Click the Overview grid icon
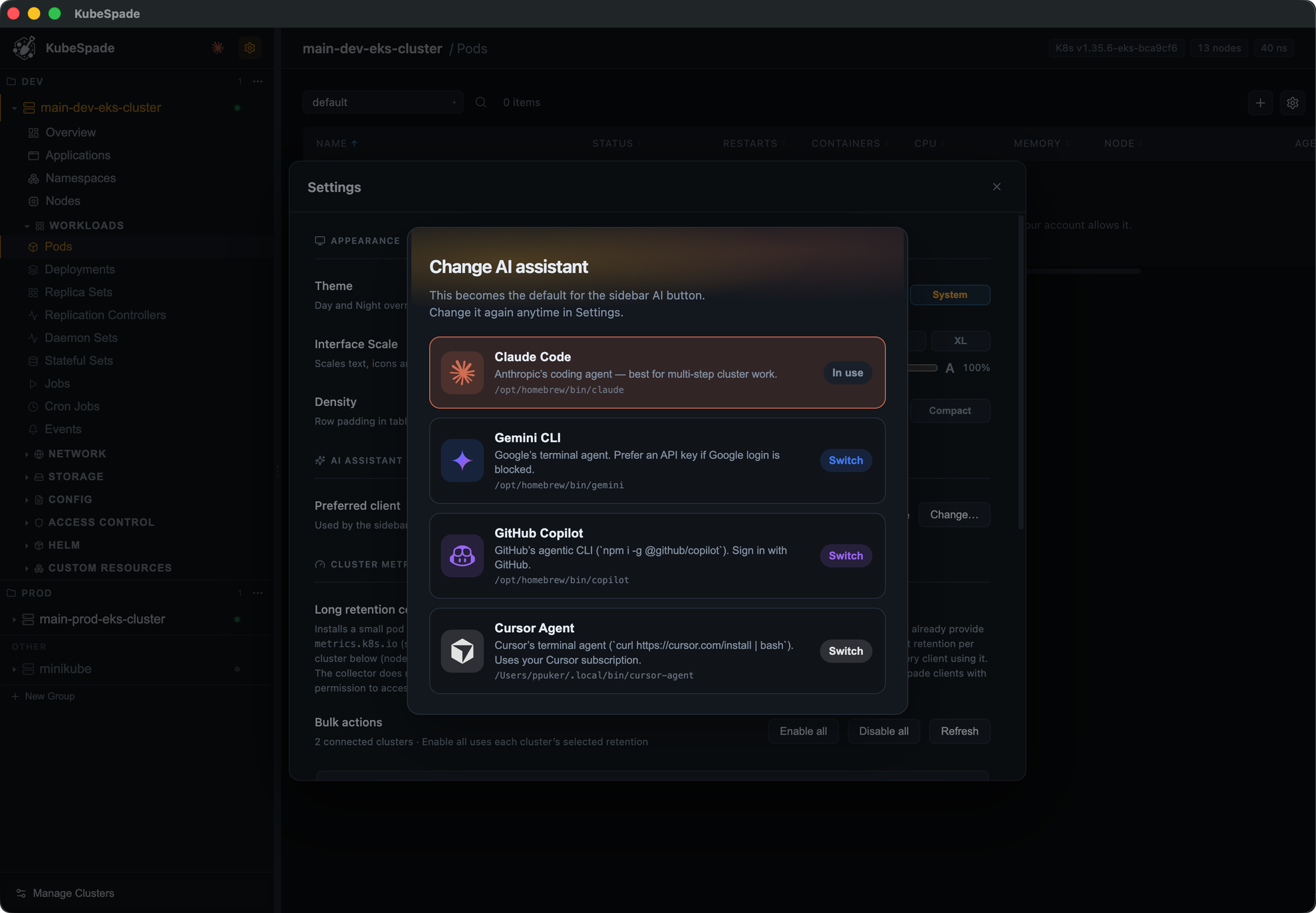 pyautogui.click(x=33, y=133)
